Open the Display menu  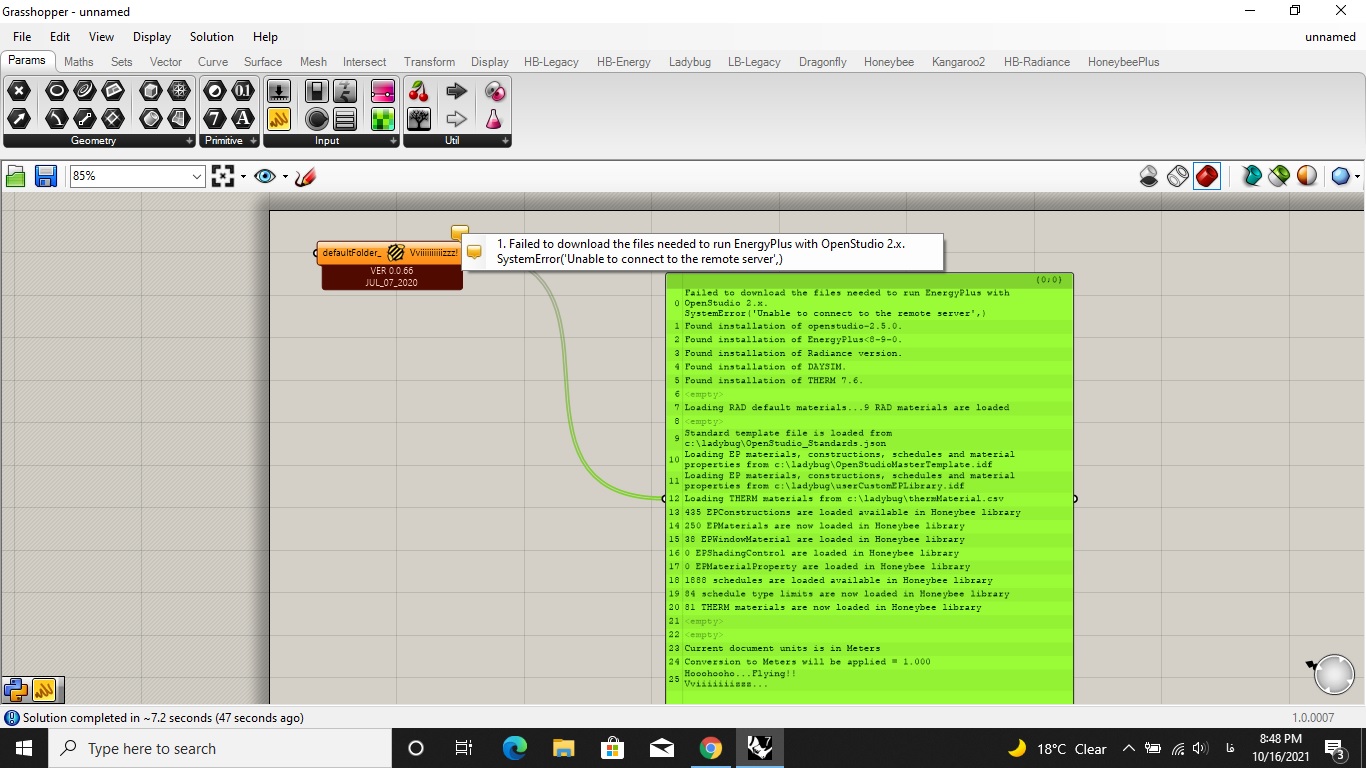152,37
